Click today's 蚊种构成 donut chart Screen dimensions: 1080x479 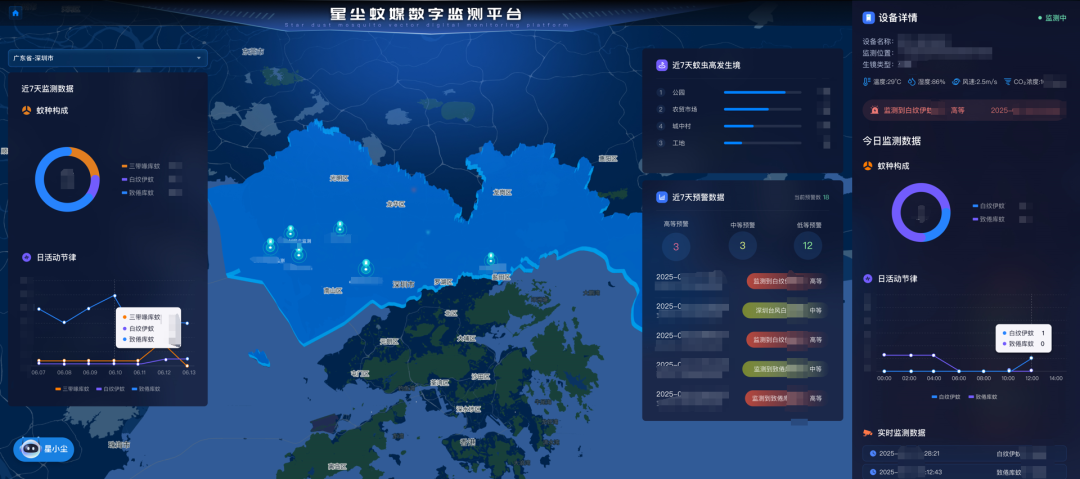click(921, 212)
